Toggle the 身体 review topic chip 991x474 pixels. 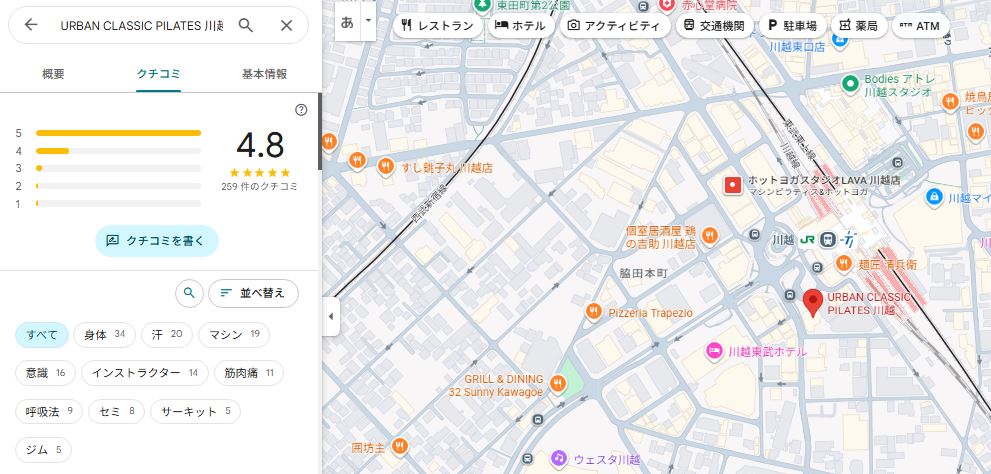coord(105,334)
